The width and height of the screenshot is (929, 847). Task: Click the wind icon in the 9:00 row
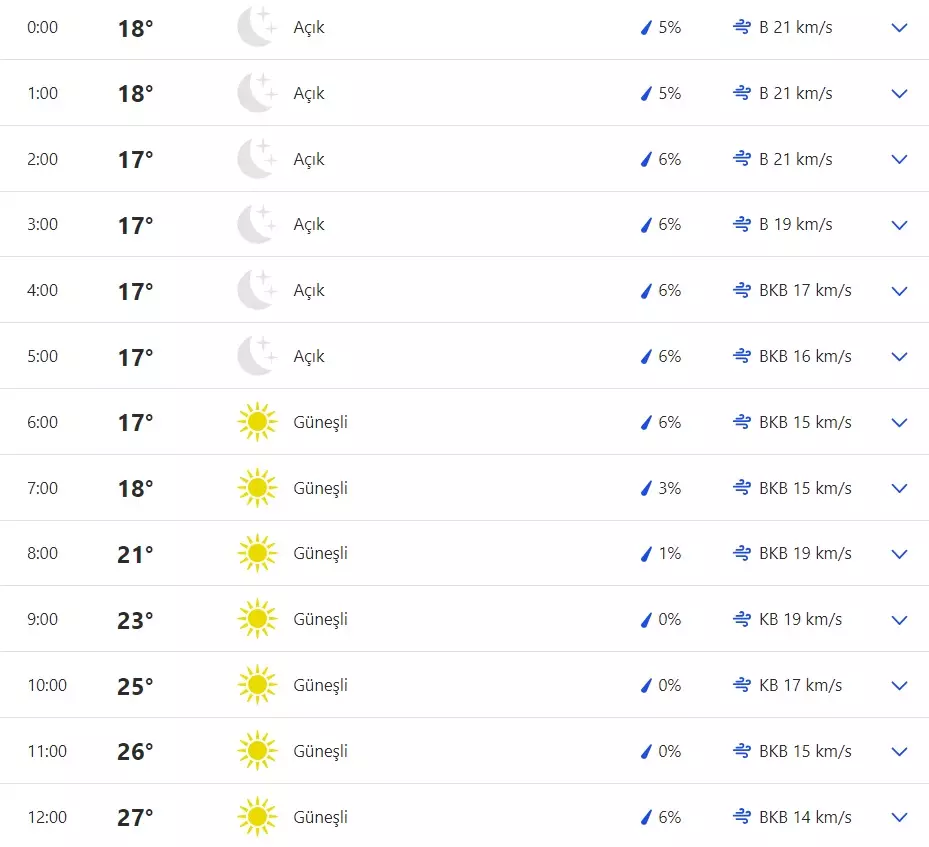[x=741, y=620]
